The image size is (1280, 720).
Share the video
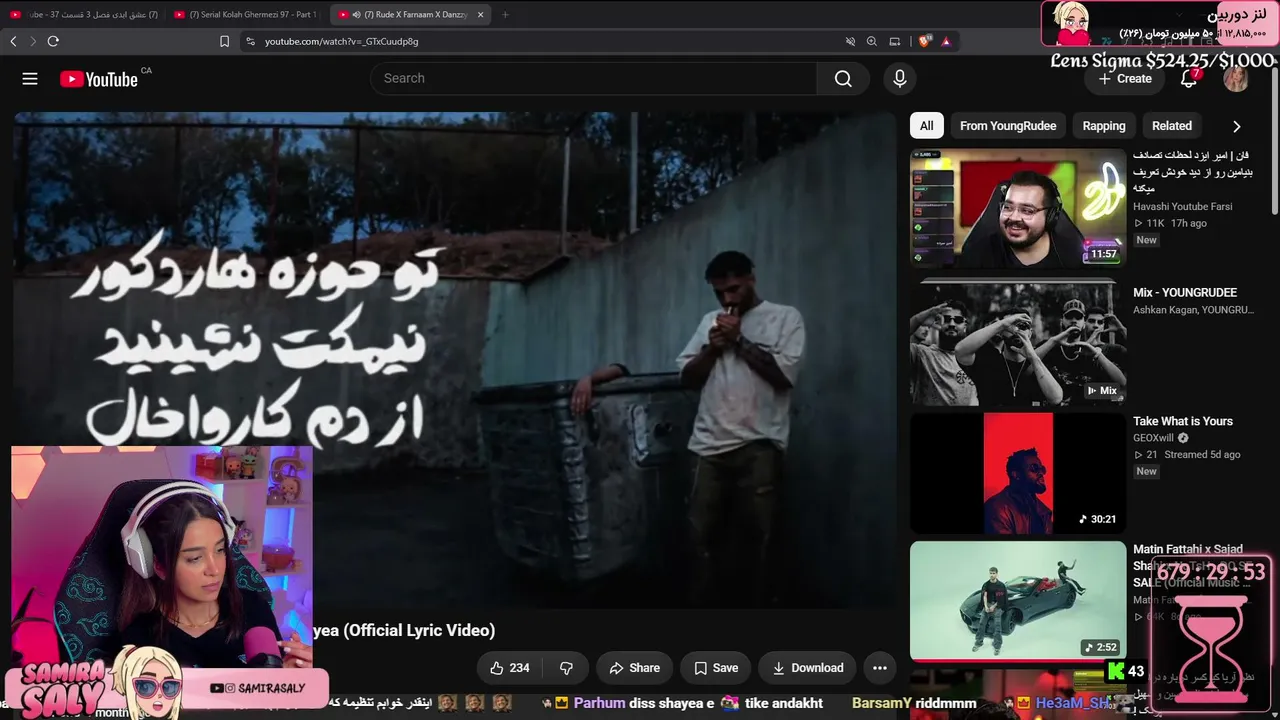tap(635, 668)
